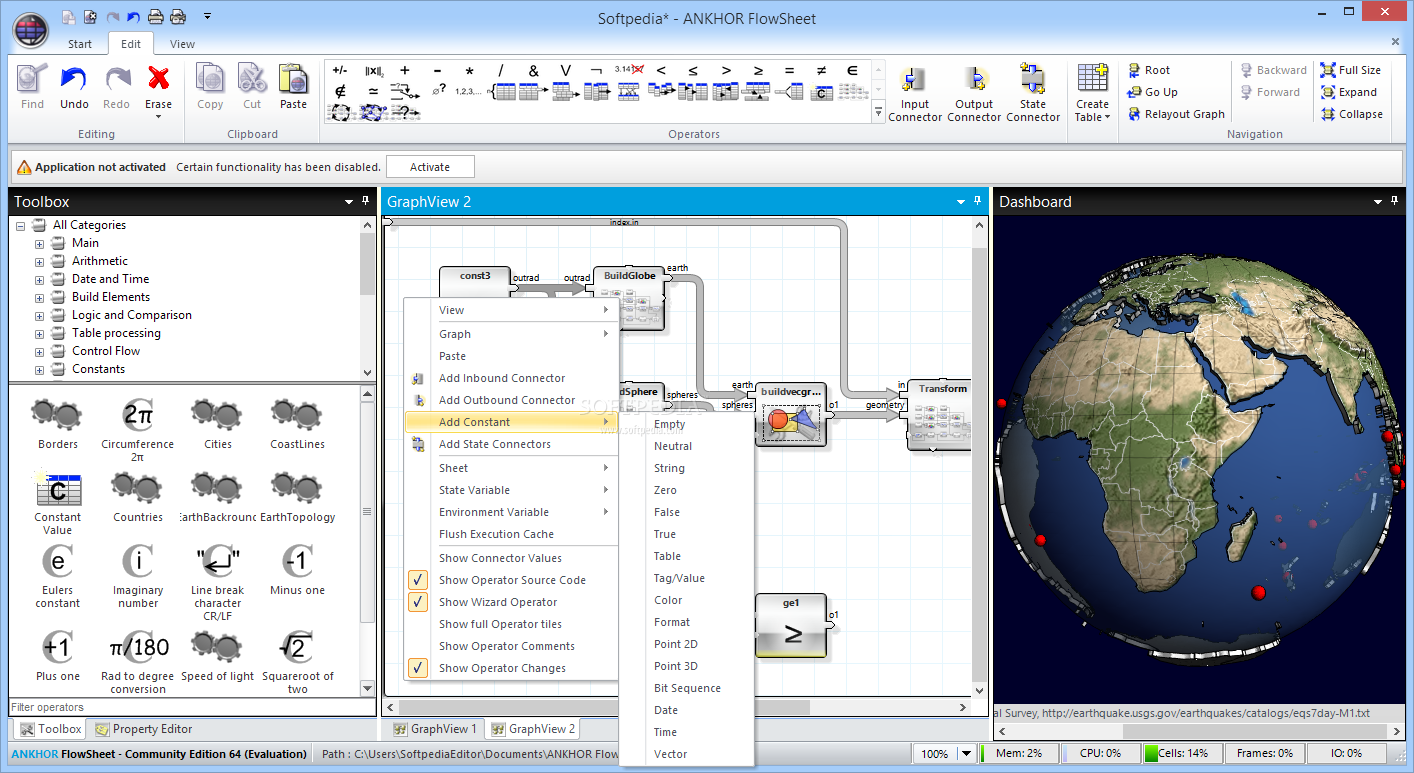Uncheck Show Operator Source Code

tap(418, 580)
